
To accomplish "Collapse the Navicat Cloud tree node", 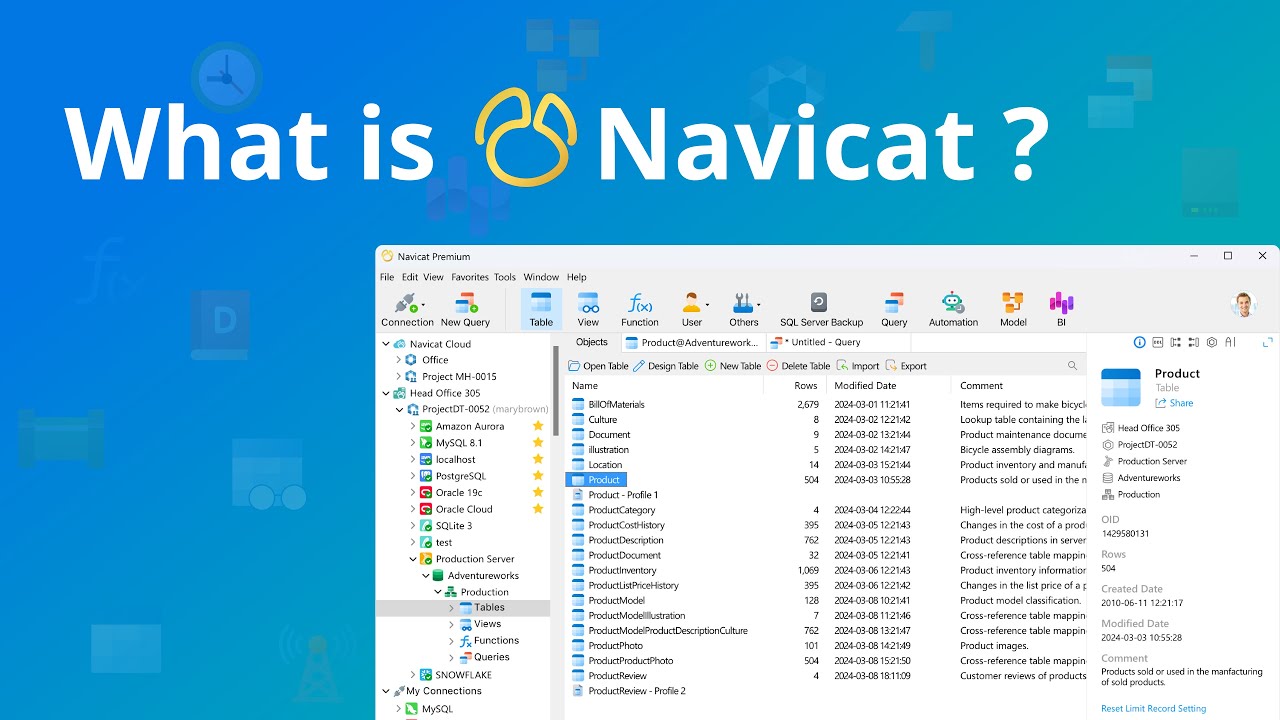I will [x=386, y=344].
